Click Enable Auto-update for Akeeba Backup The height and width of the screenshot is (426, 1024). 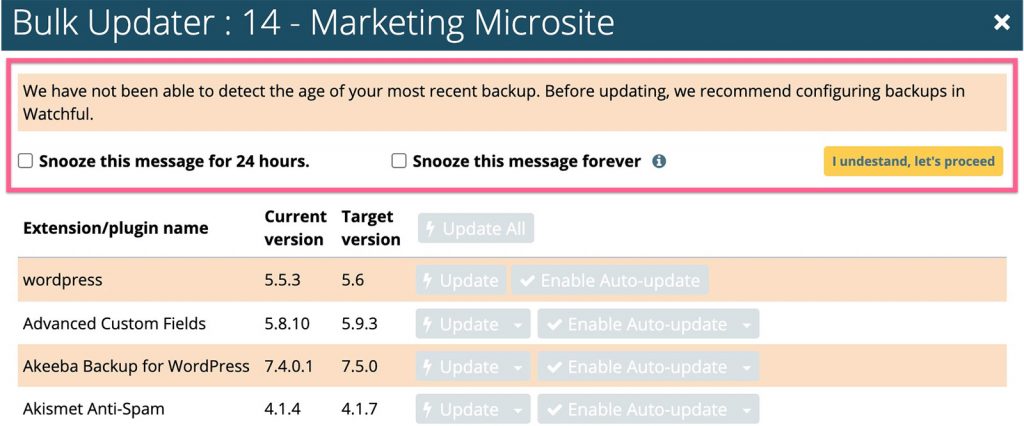(637, 367)
